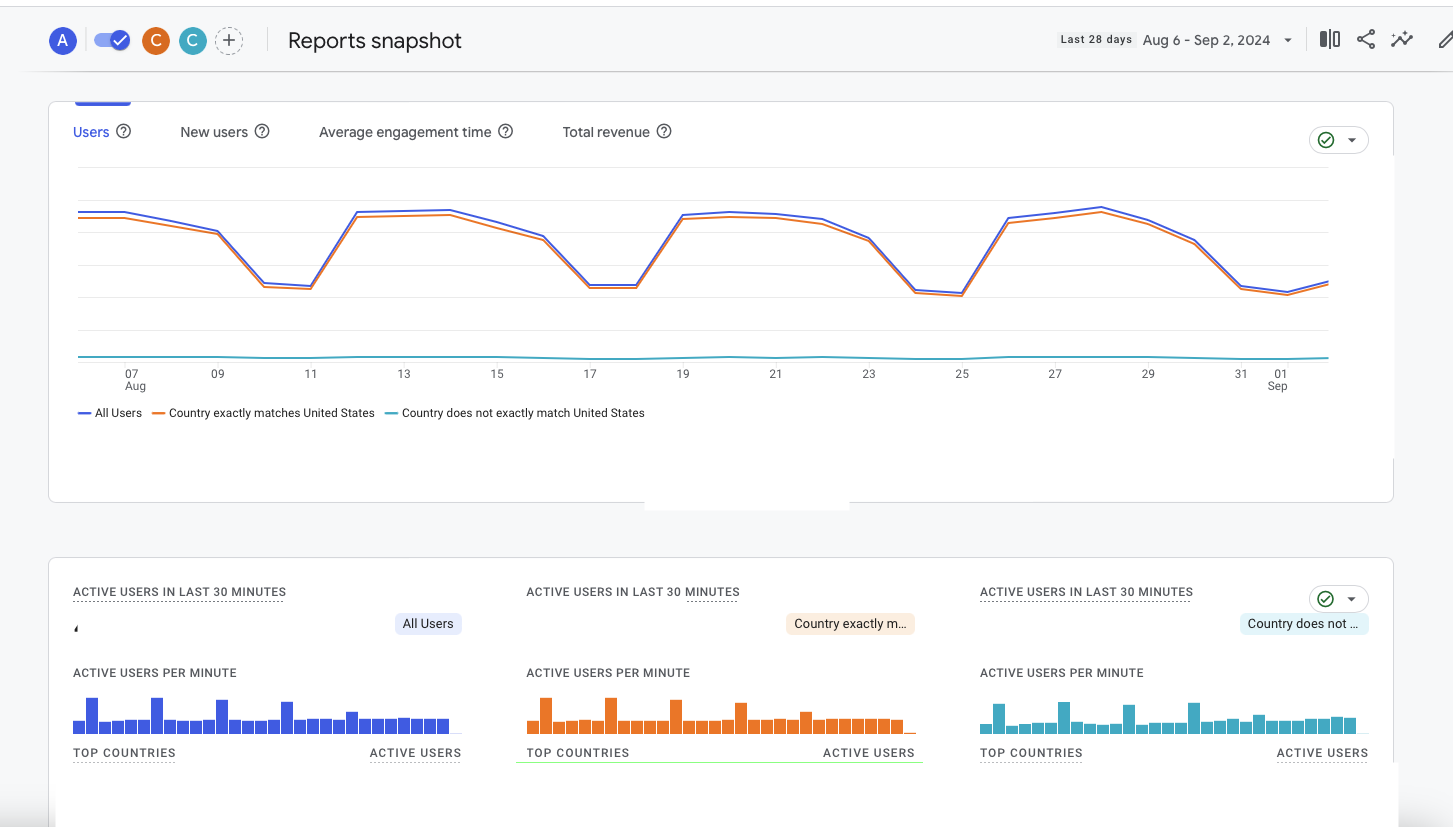Switch to Average engagement time tab
The image size is (1453, 827).
point(405,132)
